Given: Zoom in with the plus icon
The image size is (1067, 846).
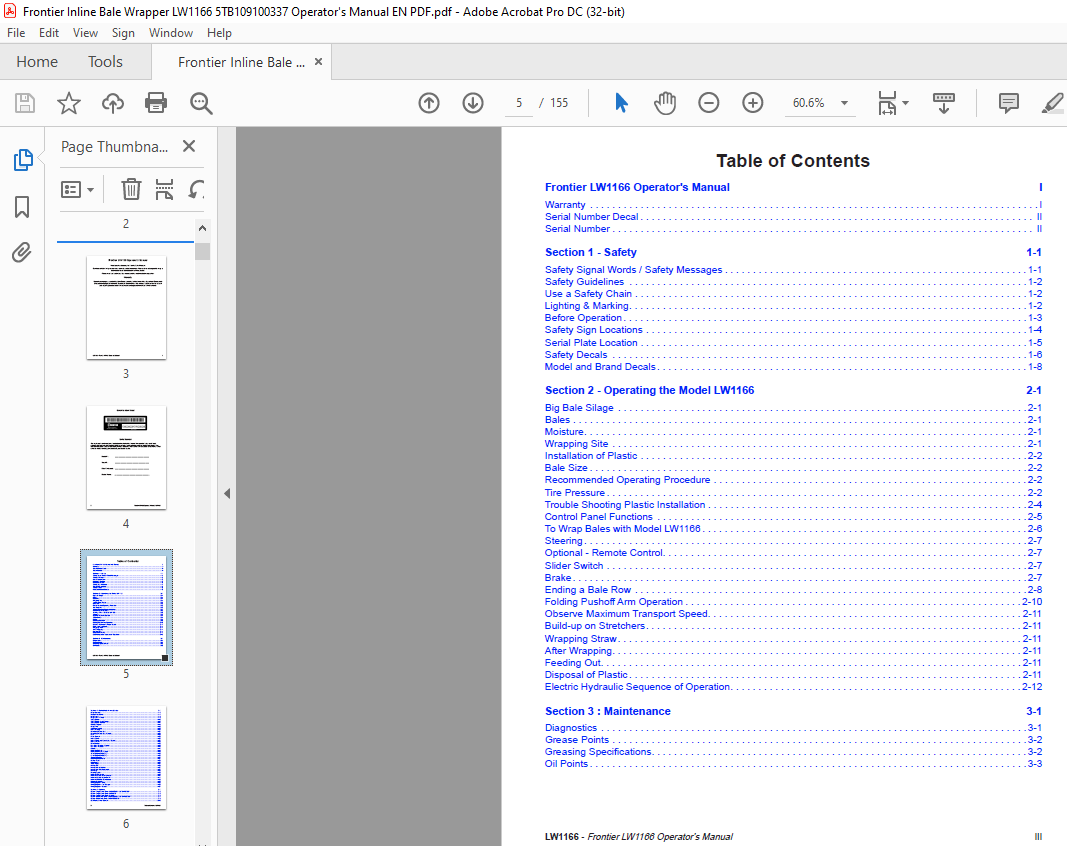Looking at the screenshot, I should pos(753,103).
